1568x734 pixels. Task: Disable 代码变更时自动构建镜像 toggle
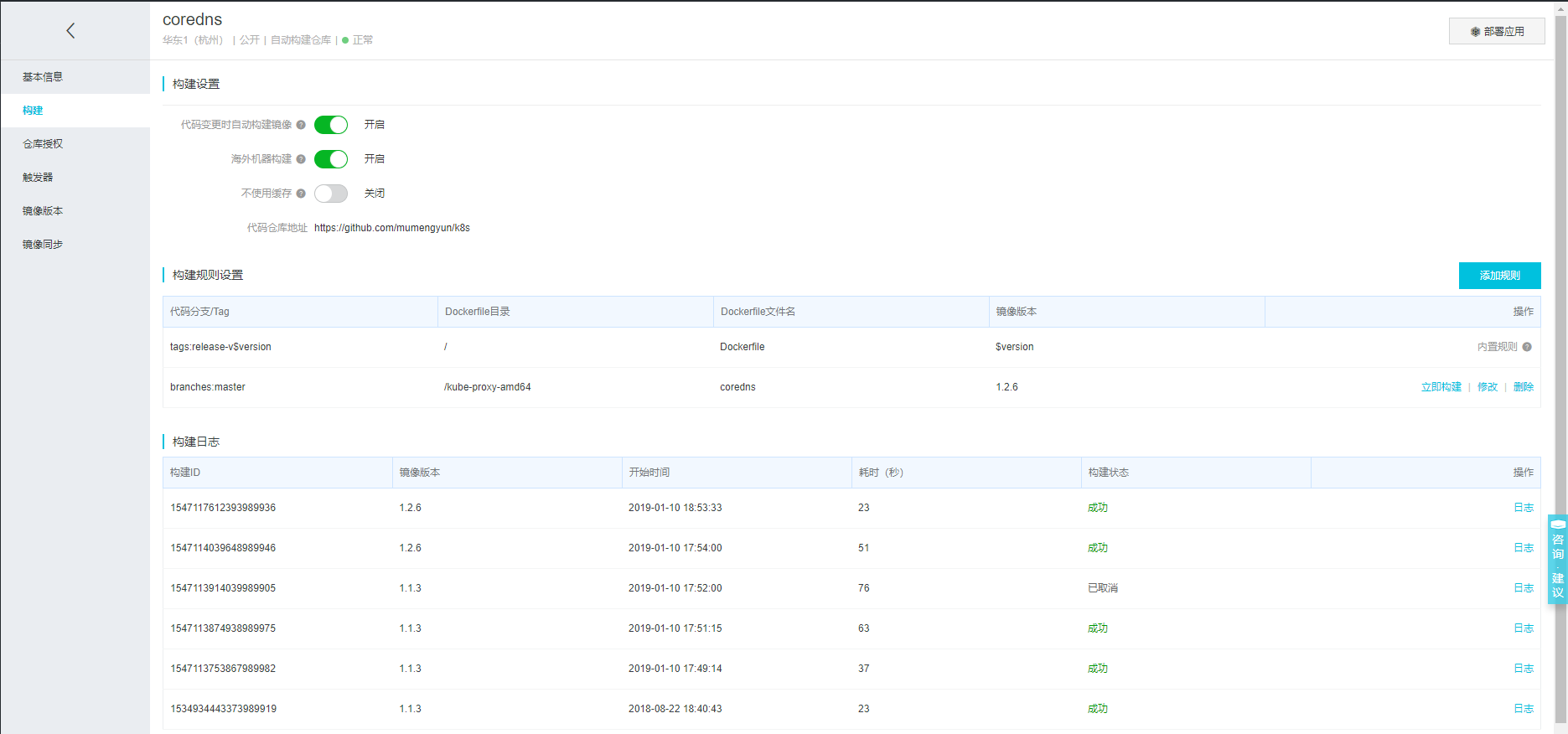pyautogui.click(x=331, y=125)
